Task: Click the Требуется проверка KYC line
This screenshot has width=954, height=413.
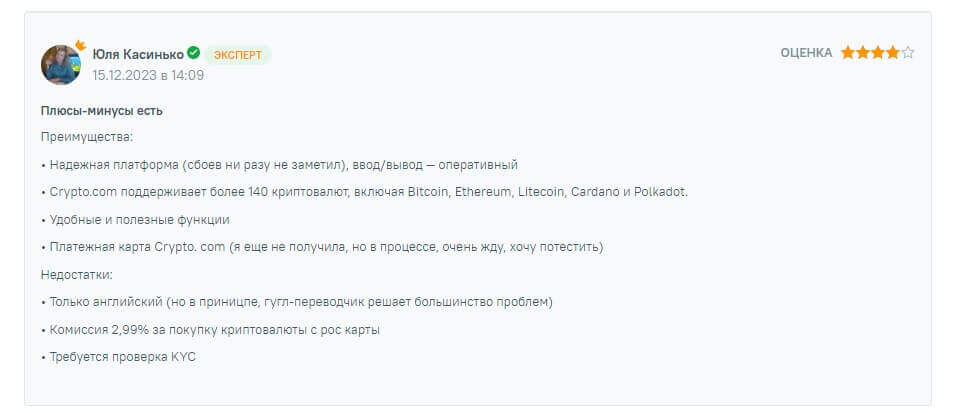Action: tap(119, 357)
